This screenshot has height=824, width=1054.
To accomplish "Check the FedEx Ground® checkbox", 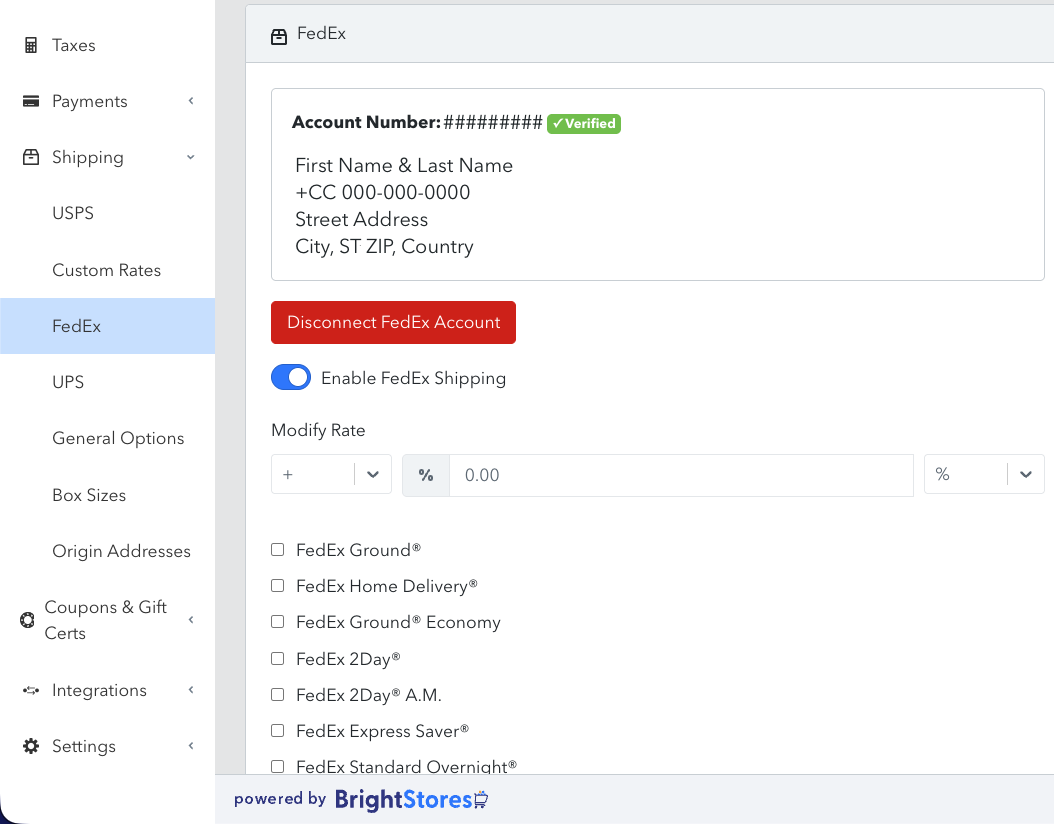I will coord(278,550).
